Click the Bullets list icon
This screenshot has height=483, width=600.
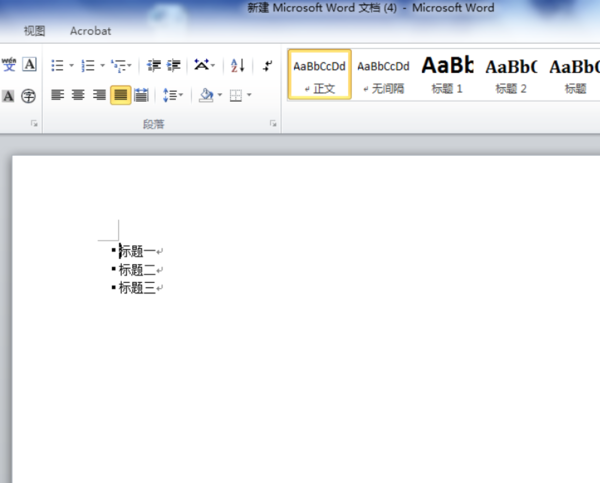[57, 65]
